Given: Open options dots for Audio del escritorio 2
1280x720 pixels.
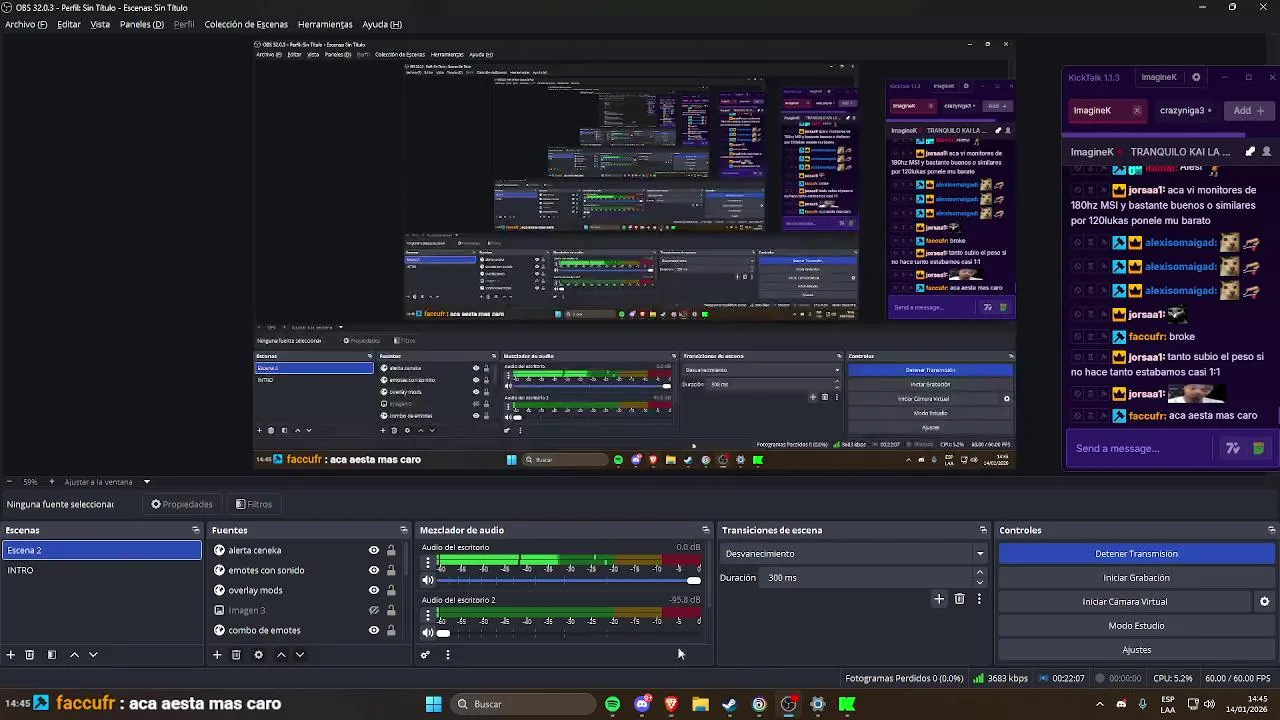Looking at the screenshot, I should click(x=428, y=615).
